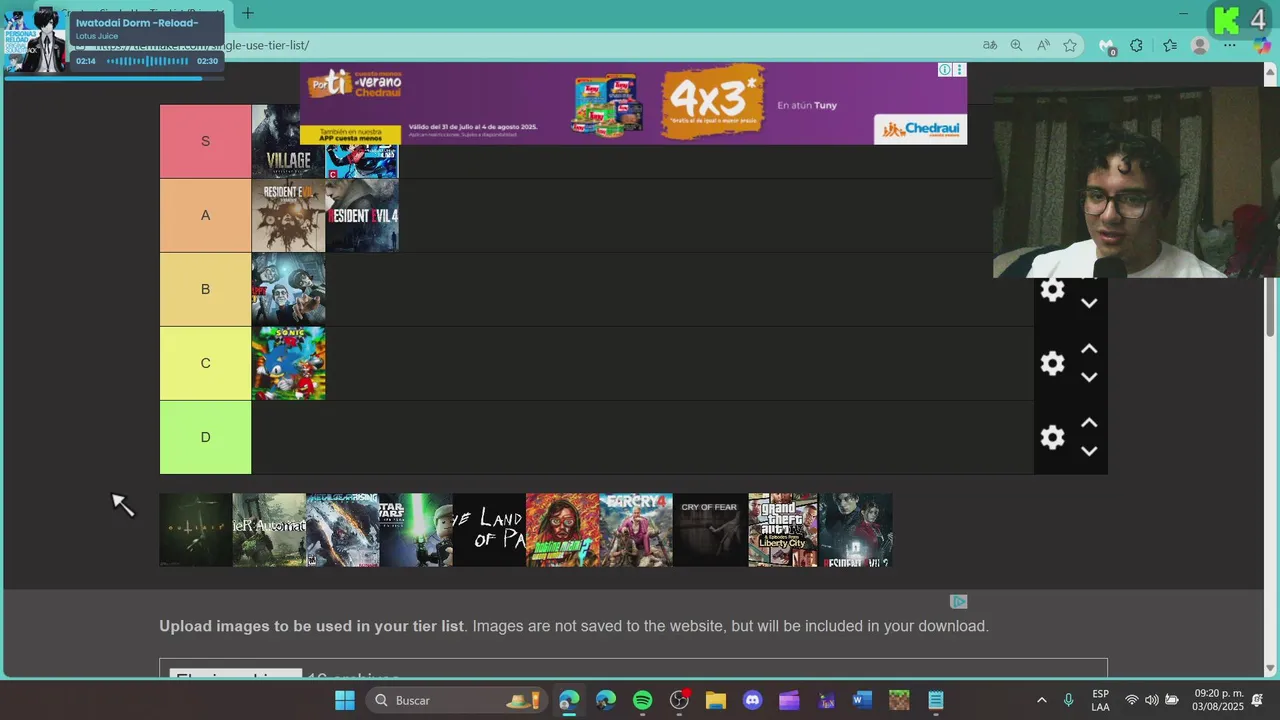Select the Outlast thumbnail in image pool
The height and width of the screenshot is (720, 1280).
pos(196,530)
